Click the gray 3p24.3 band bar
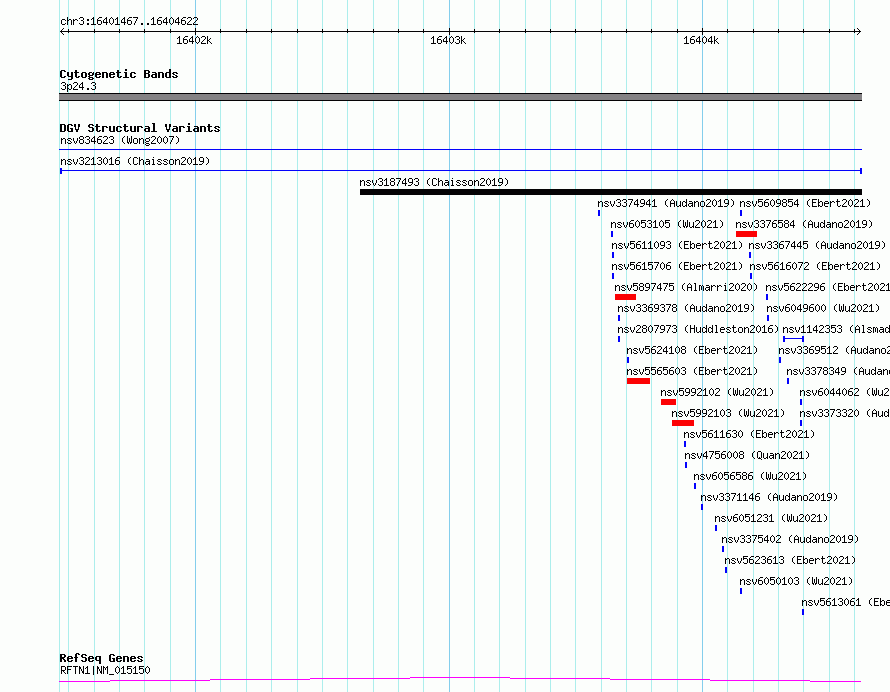 pyautogui.click(x=460, y=97)
